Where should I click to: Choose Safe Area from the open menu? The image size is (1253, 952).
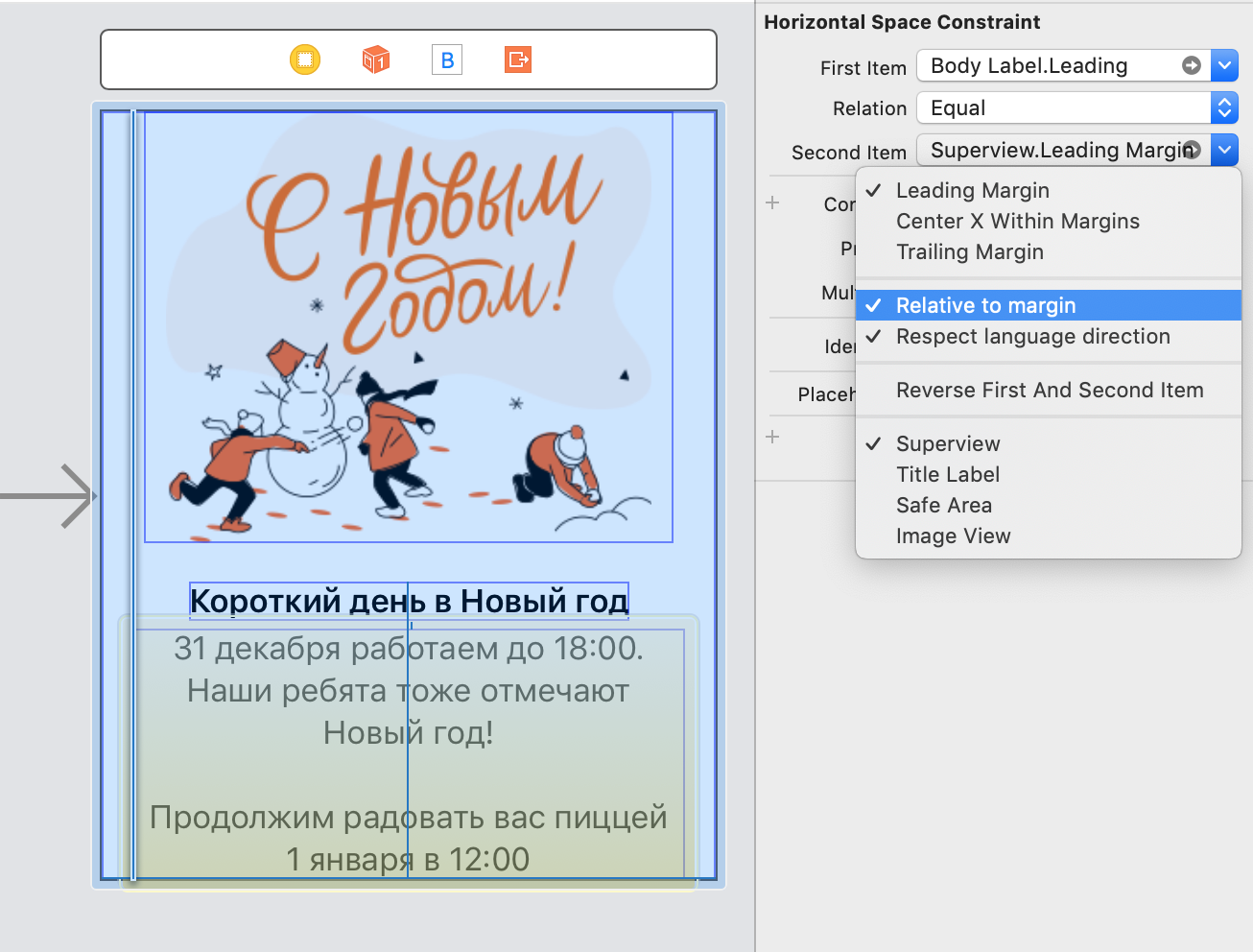(943, 505)
